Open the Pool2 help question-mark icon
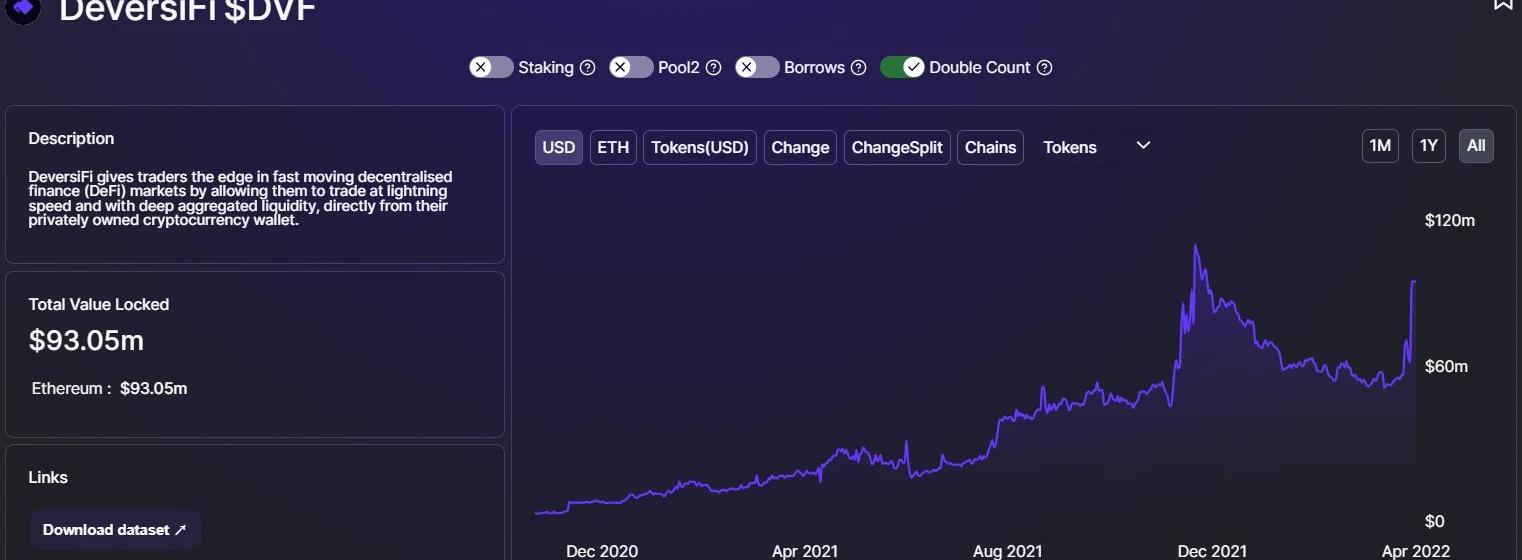1522x560 pixels. point(714,68)
